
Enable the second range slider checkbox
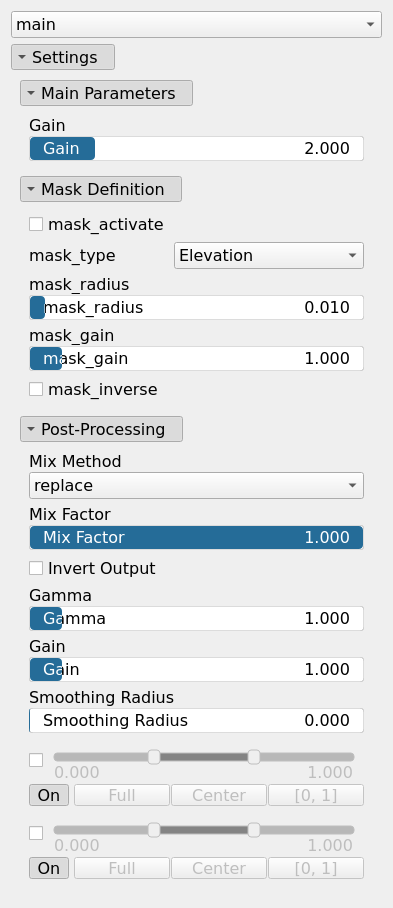pos(36,833)
